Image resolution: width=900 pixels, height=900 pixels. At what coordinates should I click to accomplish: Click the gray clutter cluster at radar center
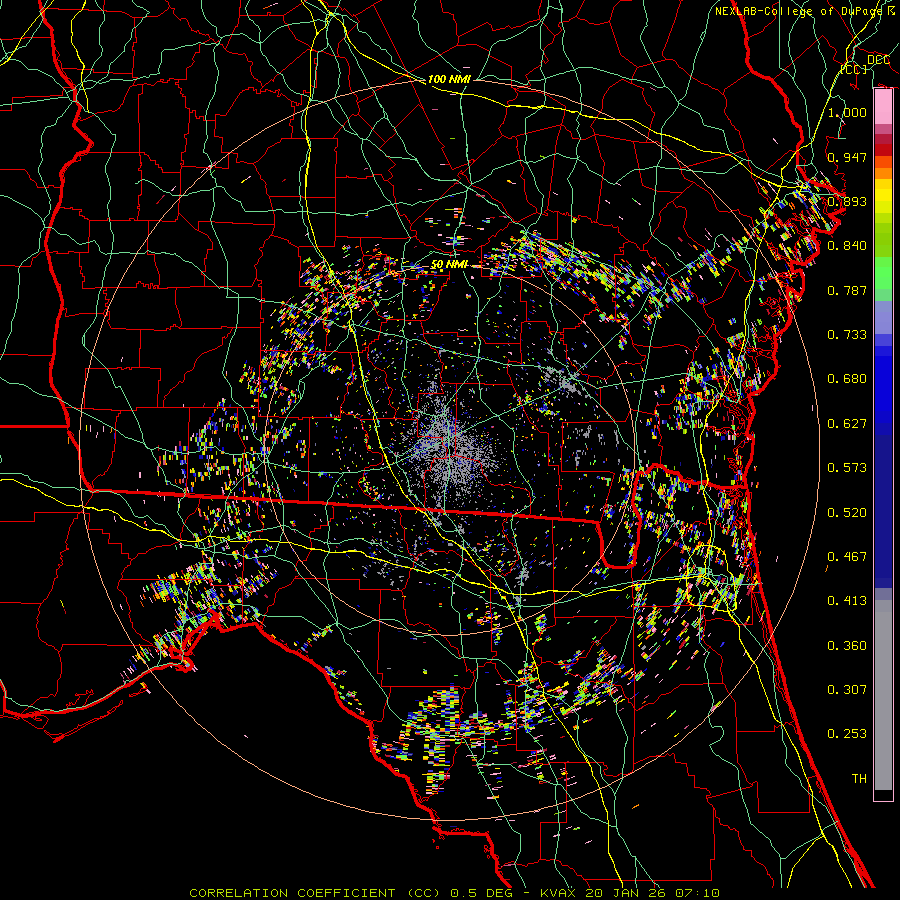coord(444,440)
